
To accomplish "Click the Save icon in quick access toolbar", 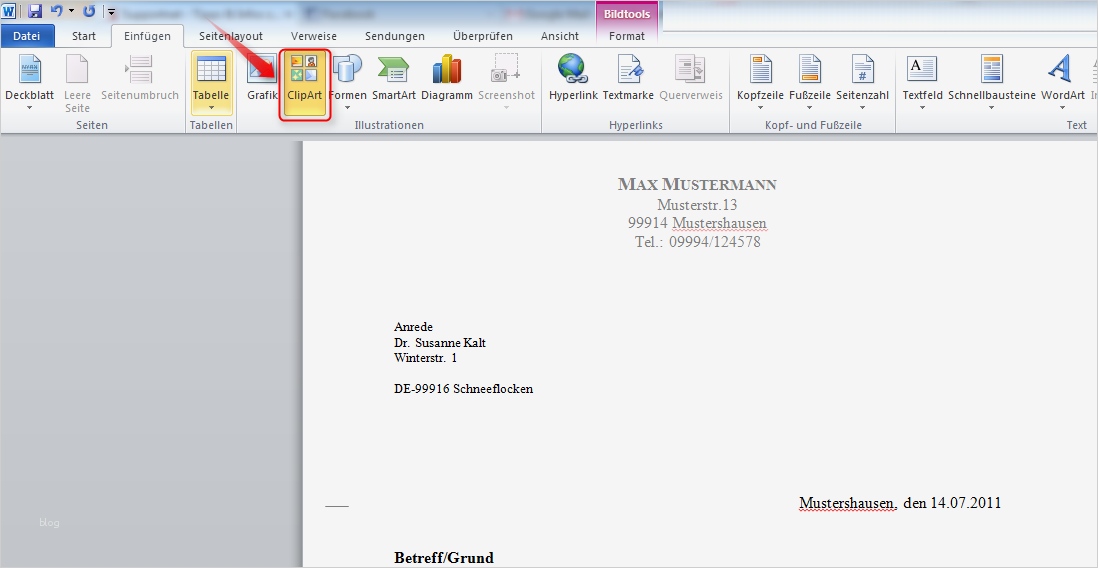I will (35, 11).
